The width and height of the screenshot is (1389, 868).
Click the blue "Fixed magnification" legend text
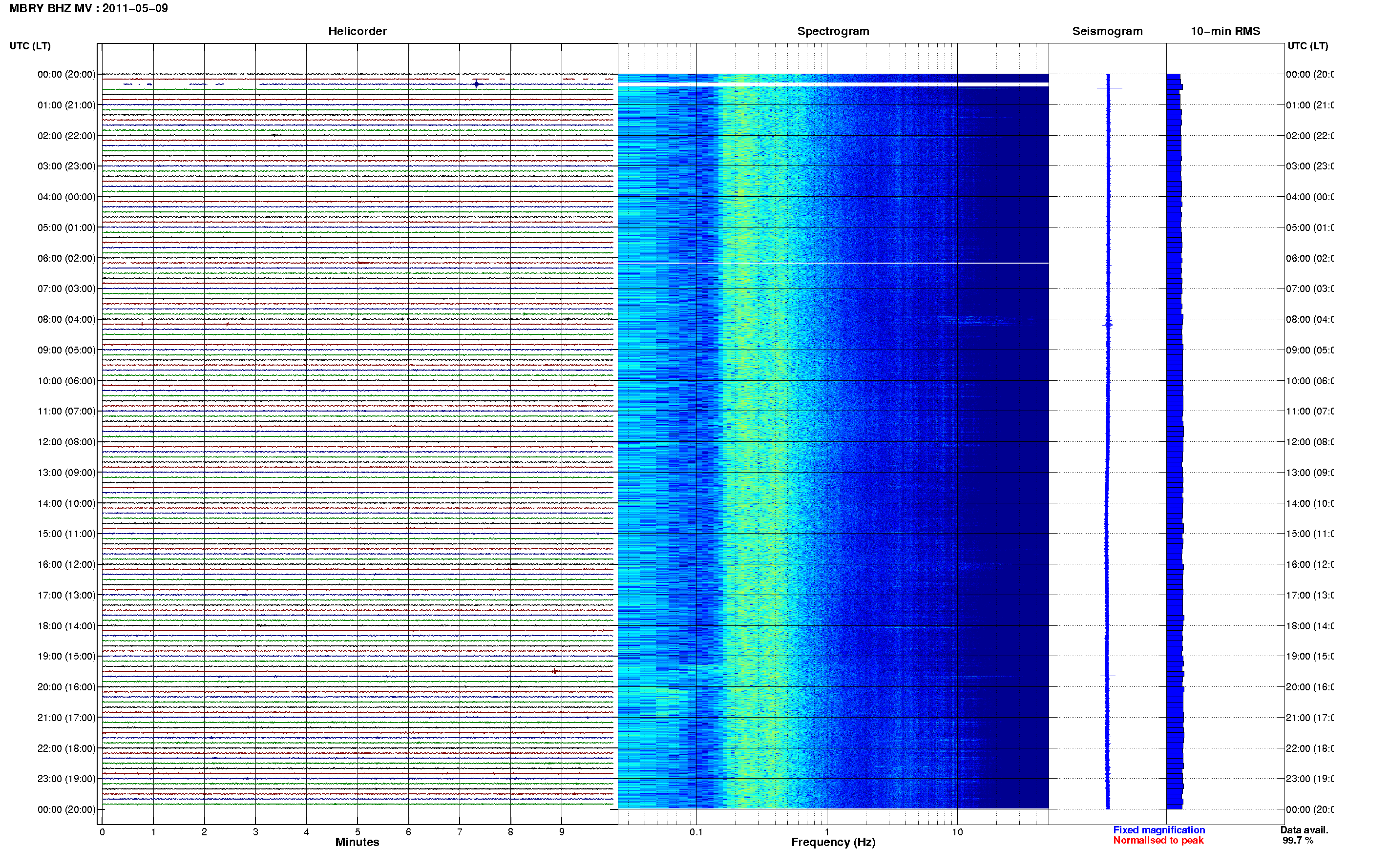(x=1159, y=830)
